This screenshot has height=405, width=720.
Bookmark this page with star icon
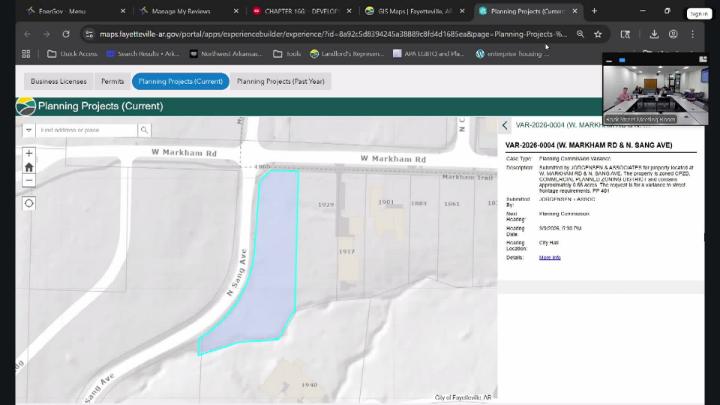point(598,33)
